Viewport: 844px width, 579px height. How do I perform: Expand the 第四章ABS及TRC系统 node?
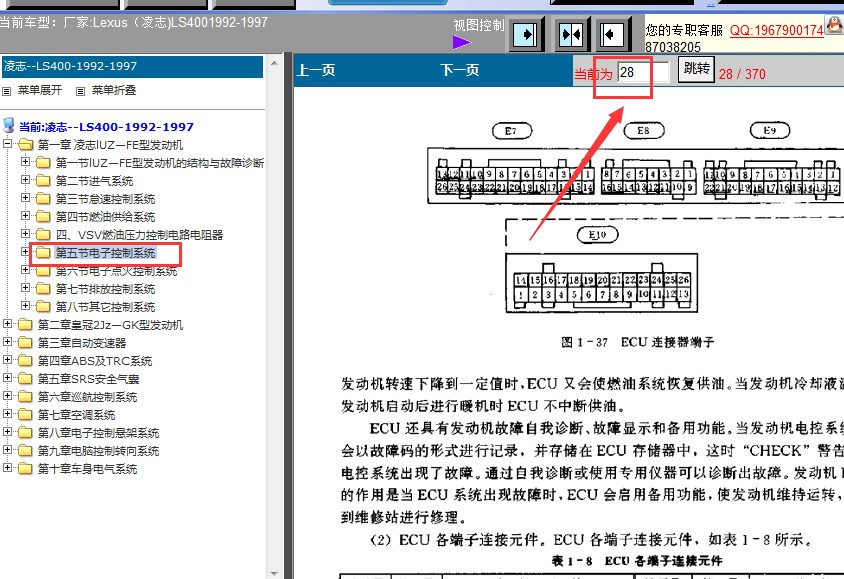point(8,359)
